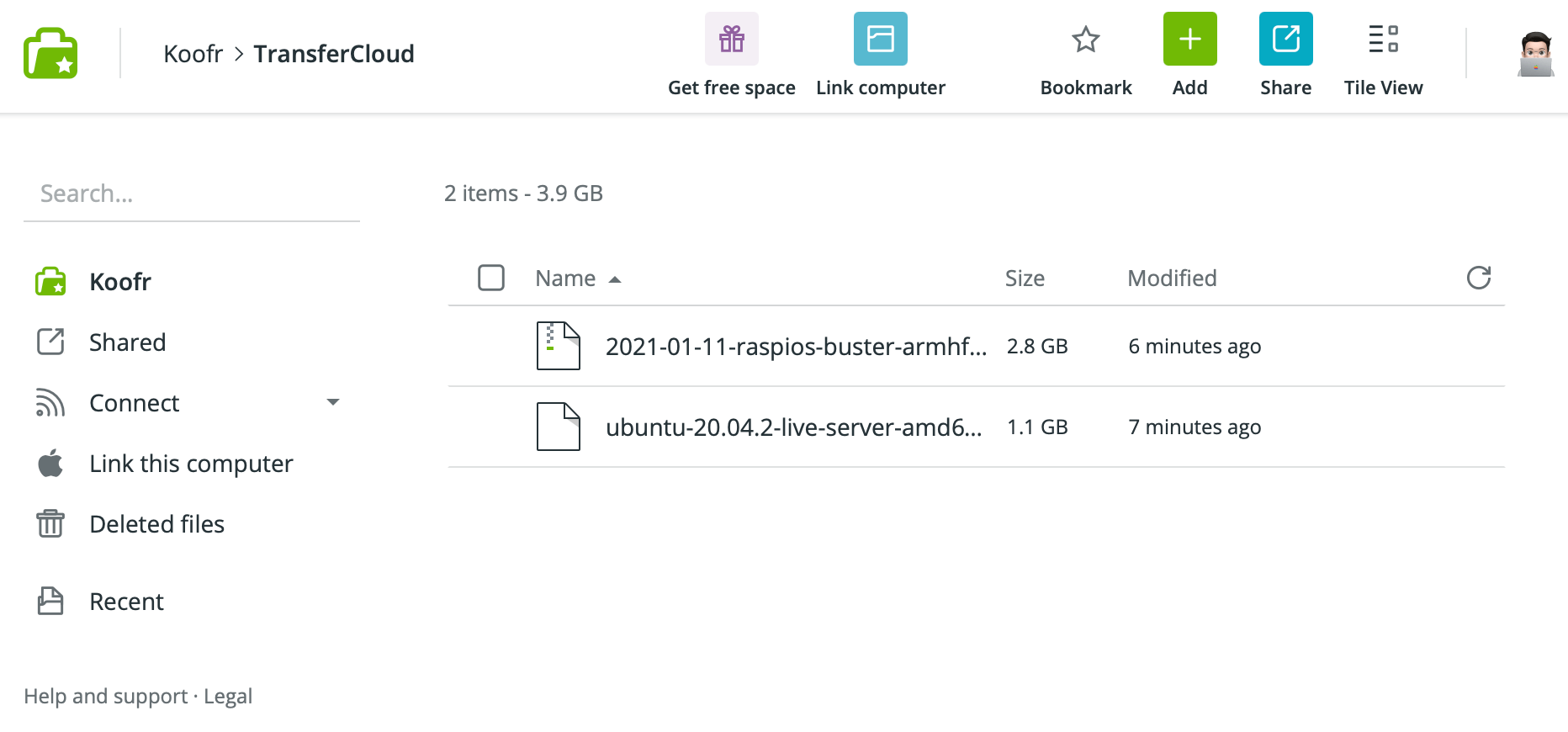Share the TransferCloud folder

(1286, 39)
